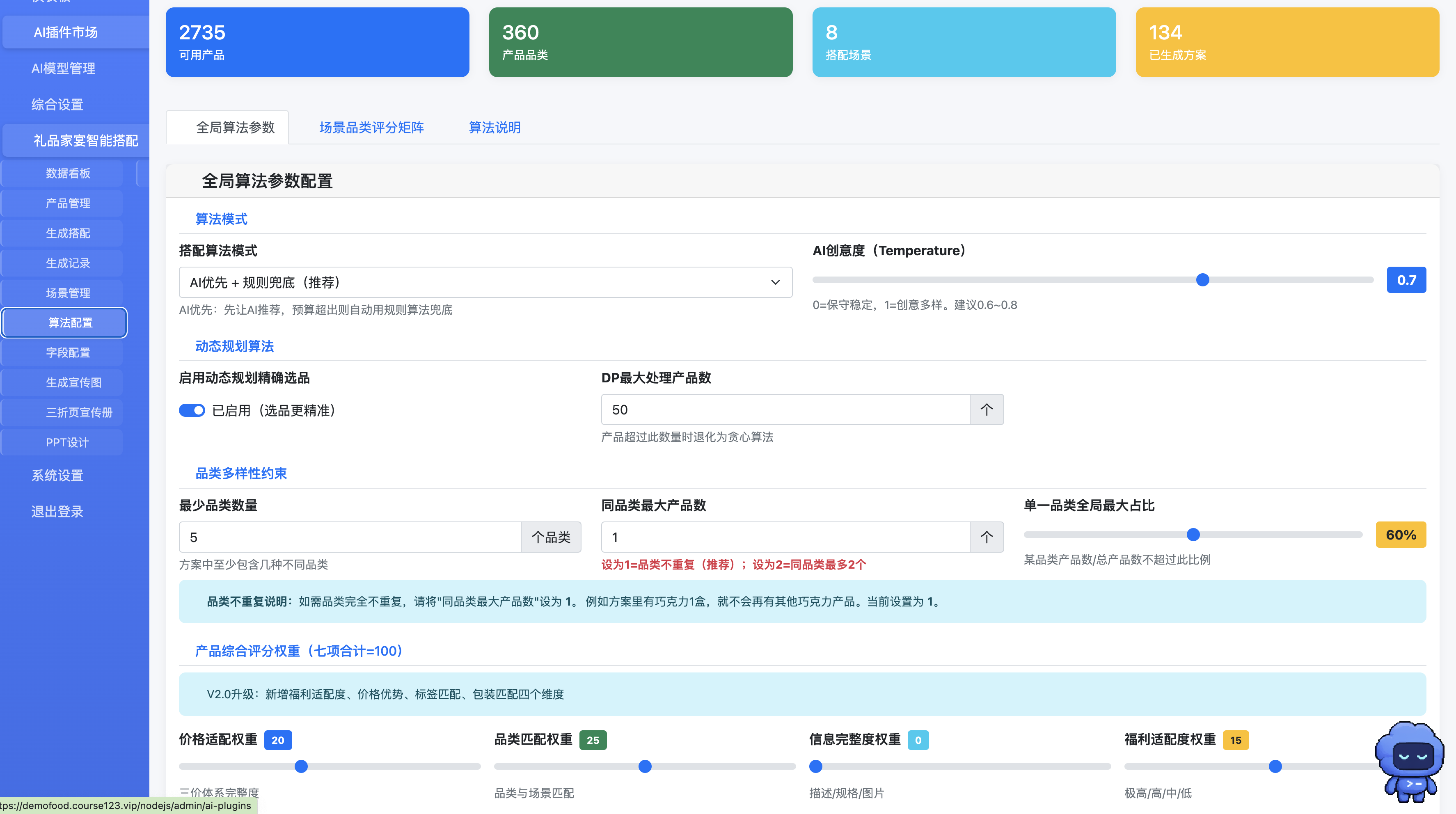
Task: Click the 个品类 unit label
Action: click(551, 537)
